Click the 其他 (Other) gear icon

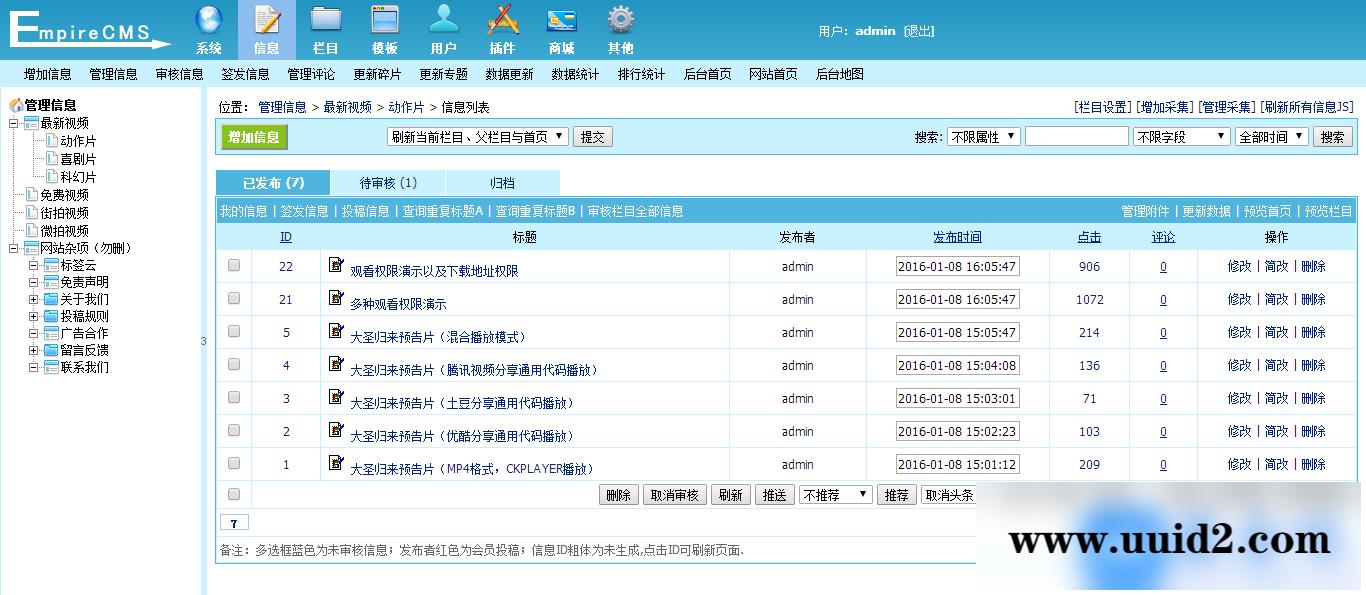[x=620, y=25]
